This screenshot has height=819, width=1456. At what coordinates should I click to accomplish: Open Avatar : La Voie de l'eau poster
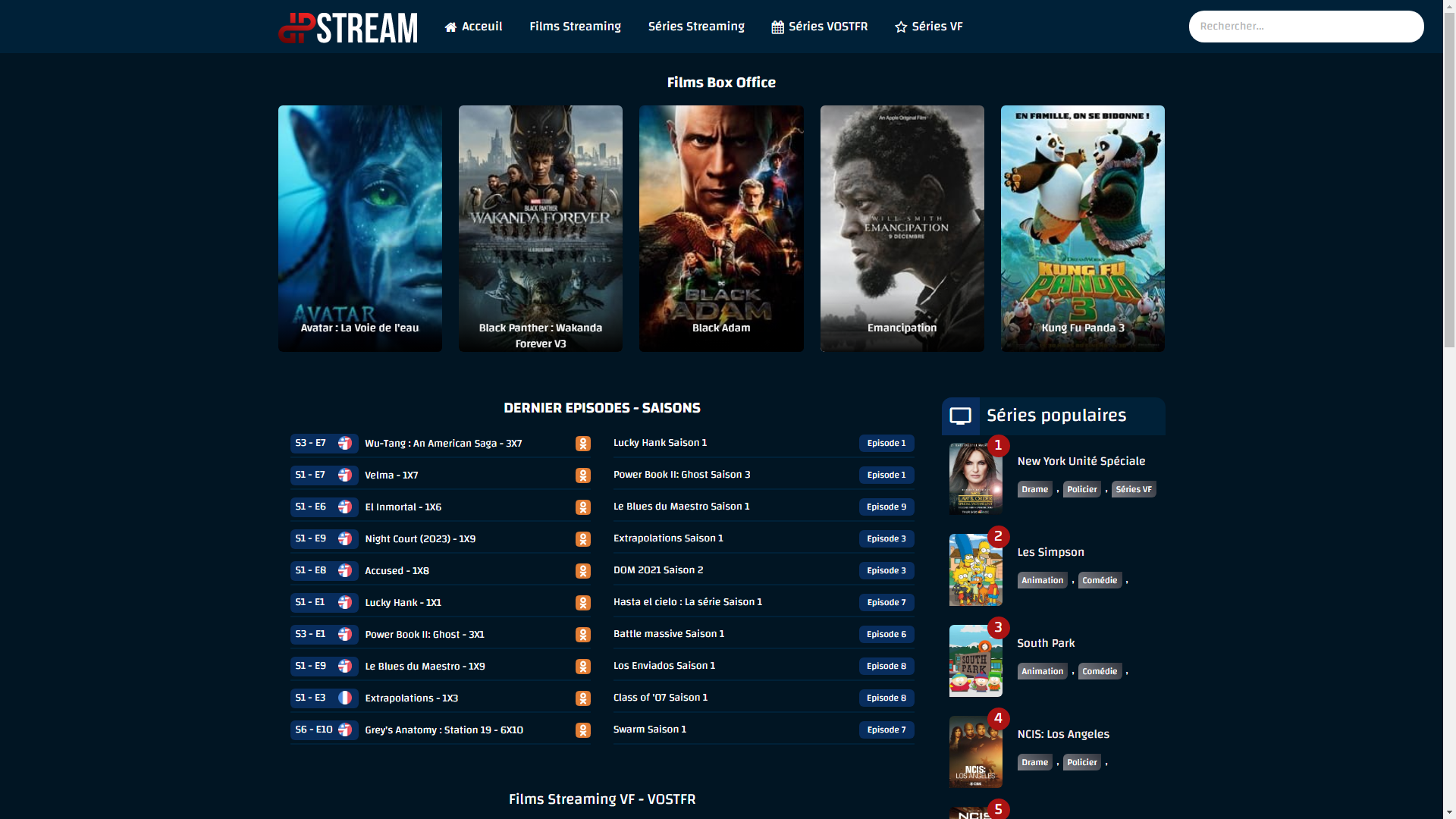pyautogui.click(x=359, y=228)
